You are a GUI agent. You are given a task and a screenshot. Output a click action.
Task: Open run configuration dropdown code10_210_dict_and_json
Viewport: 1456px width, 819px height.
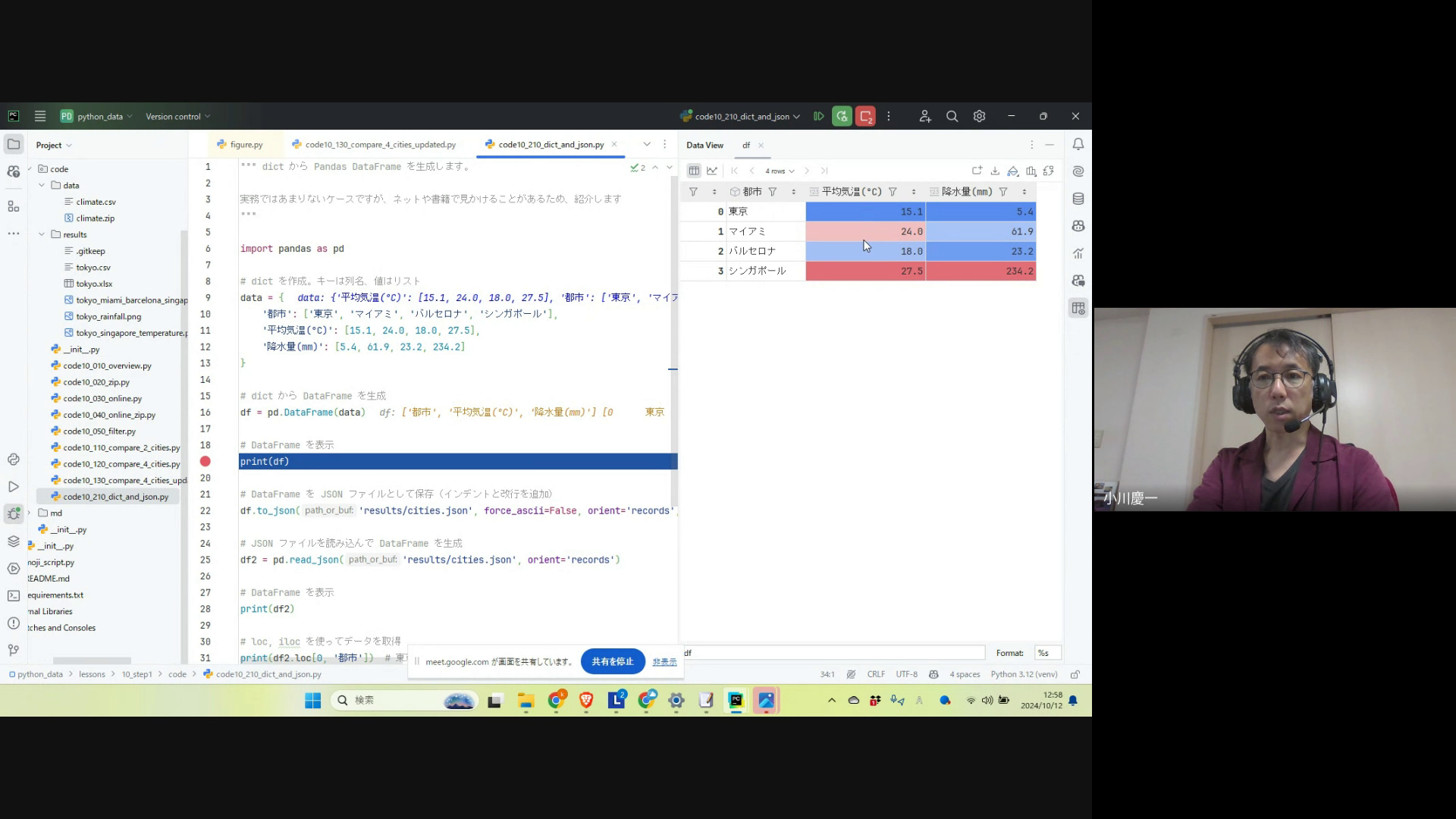742,116
